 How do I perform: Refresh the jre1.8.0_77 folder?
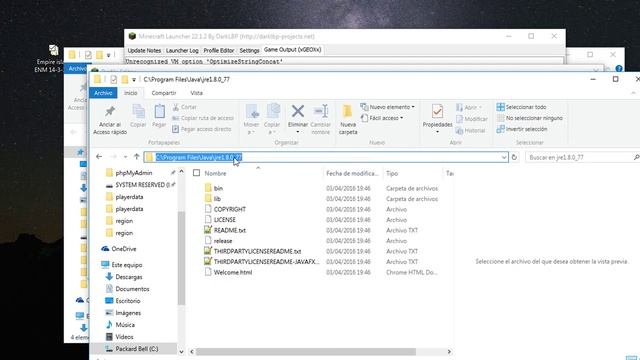[x=514, y=157]
